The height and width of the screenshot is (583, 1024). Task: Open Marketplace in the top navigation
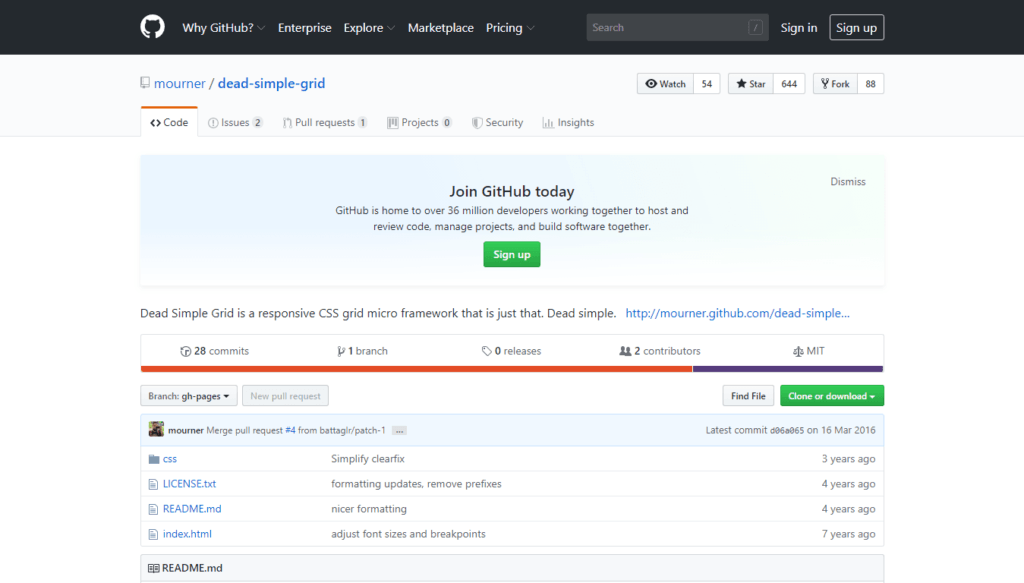[x=441, y=27]
